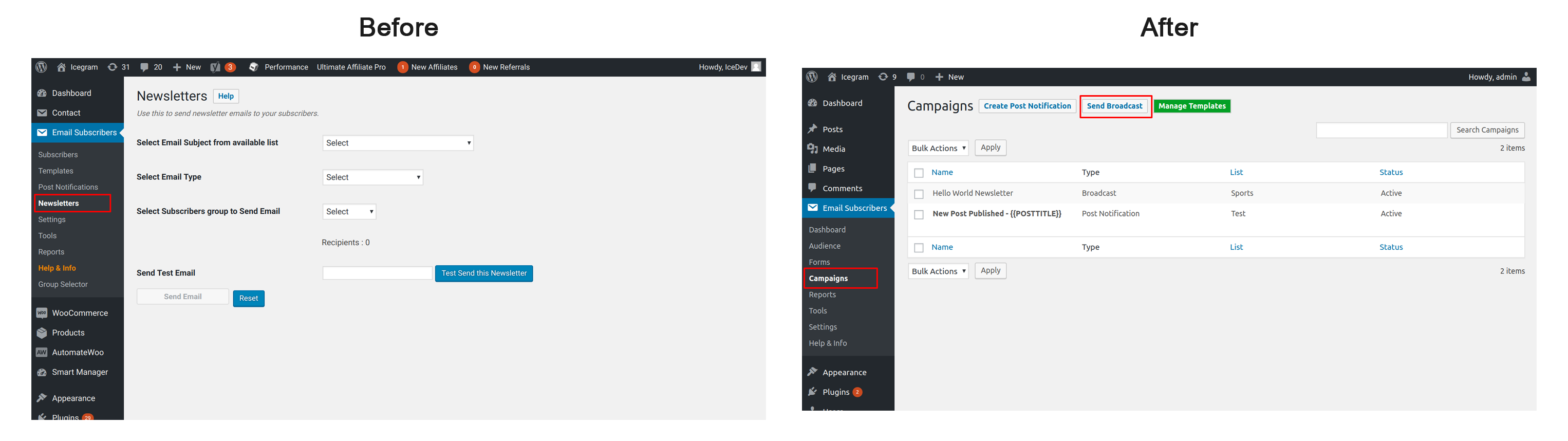
Task: Check New Post Published row checkbox
Action: click(919, 214)
